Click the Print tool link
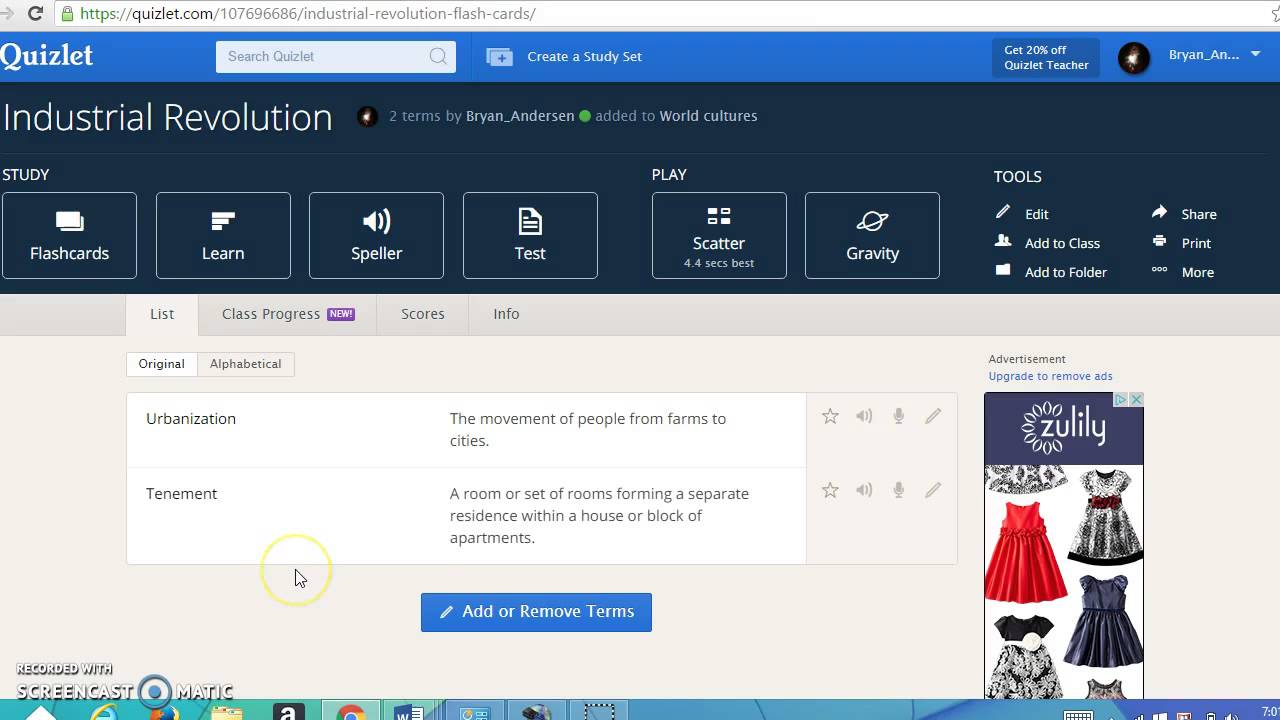 [1196, 243]
